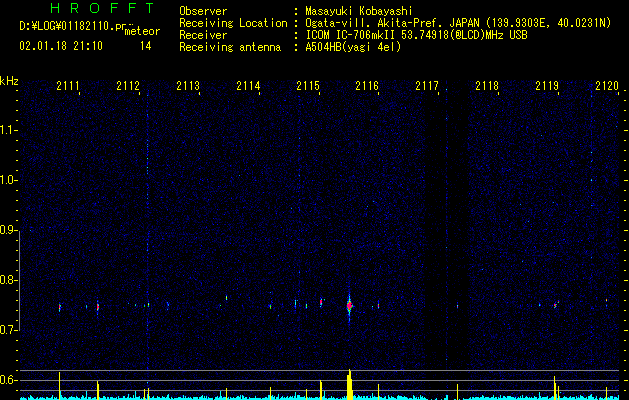
Task: Click the 0.9 kHz frequency label
Action: click(x=7, y=230)
